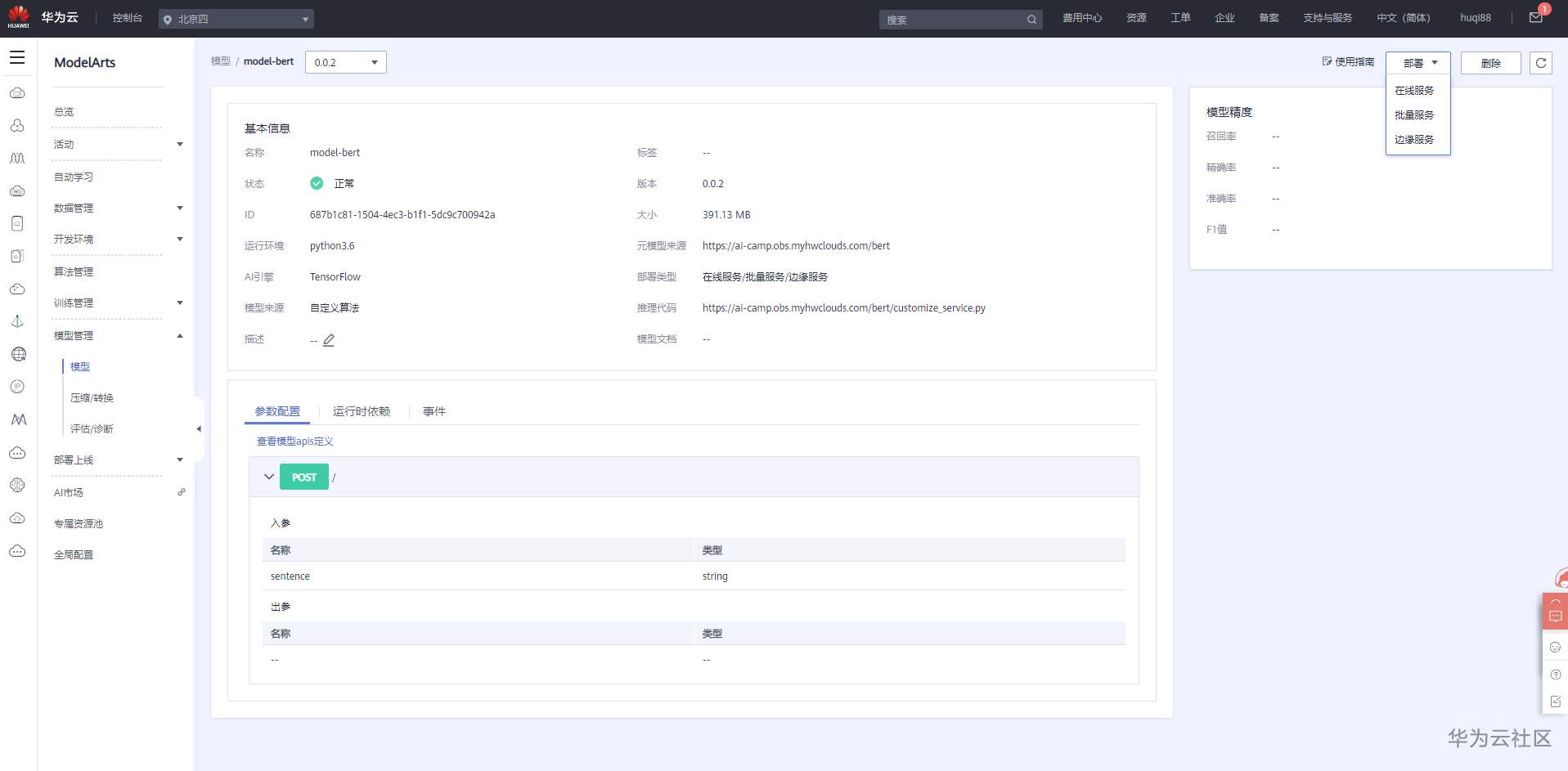The height and width of the screenshot is (771, 1568).
Task: Open 资源 in the top bar
Action: (x=1136, y=18)
